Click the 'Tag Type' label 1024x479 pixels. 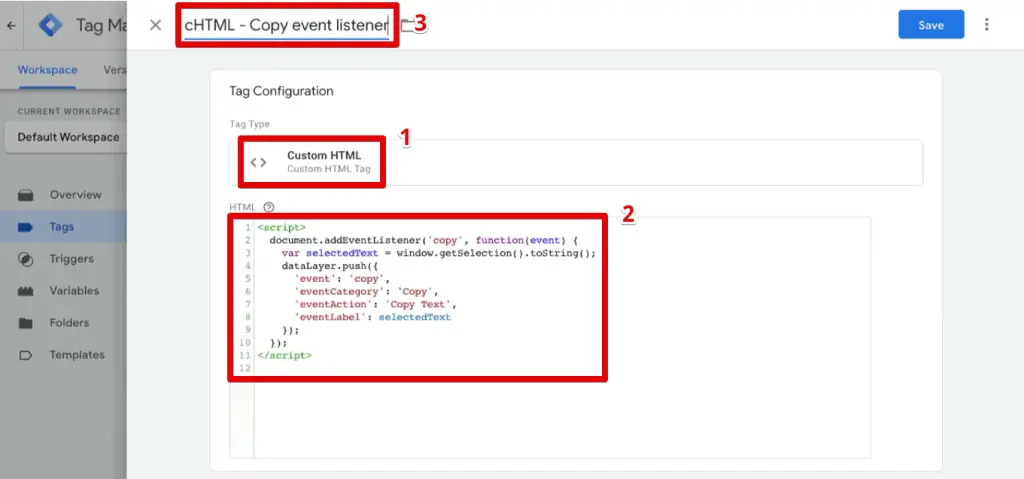click(249, 124)
